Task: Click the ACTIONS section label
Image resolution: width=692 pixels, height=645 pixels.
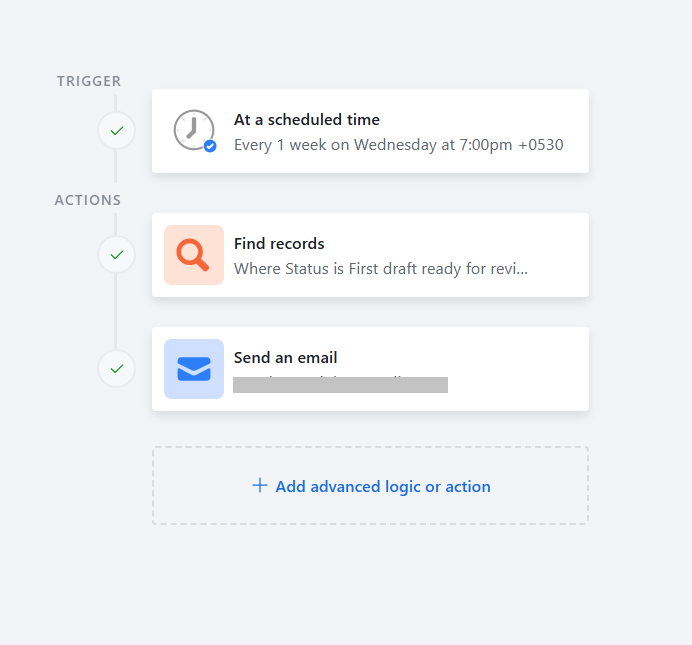Action: click(x=87, y=200)
